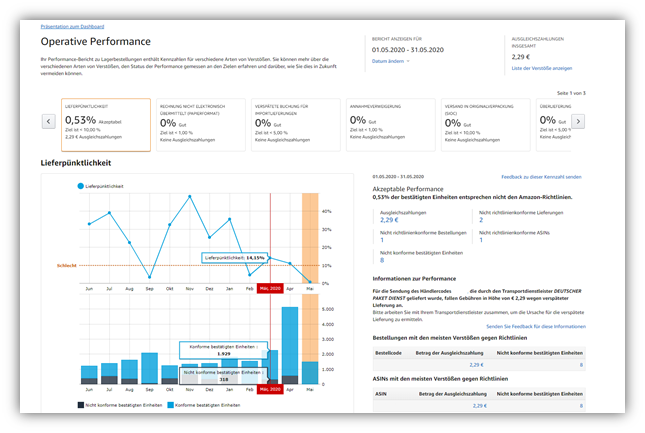Open Nicht richtlinienkonforme Lieferungen count 2
The height and width of the screenshot is (433, 645).
click(x=481, y=220)
